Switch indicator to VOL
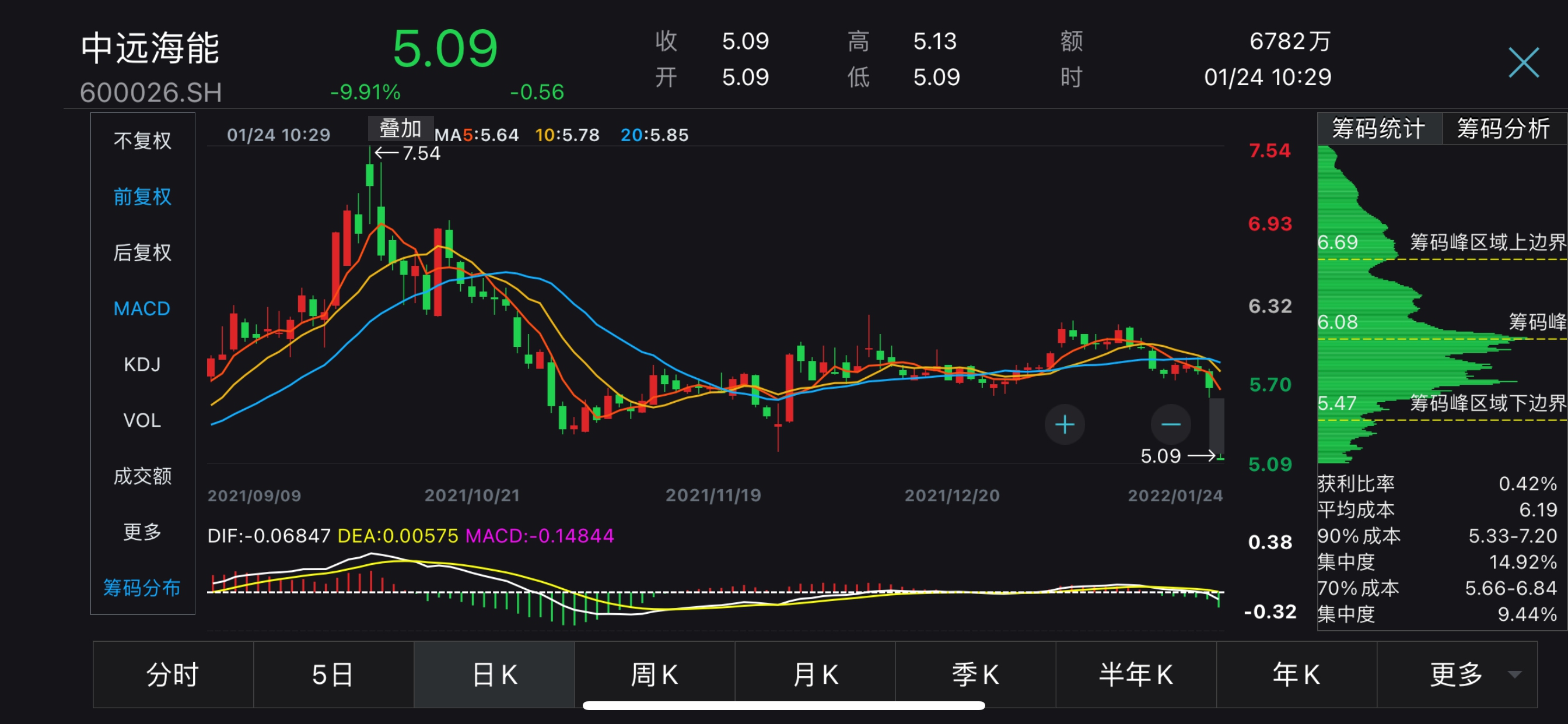The width and height of the screenshot is (1568, 724). point(142,420)
